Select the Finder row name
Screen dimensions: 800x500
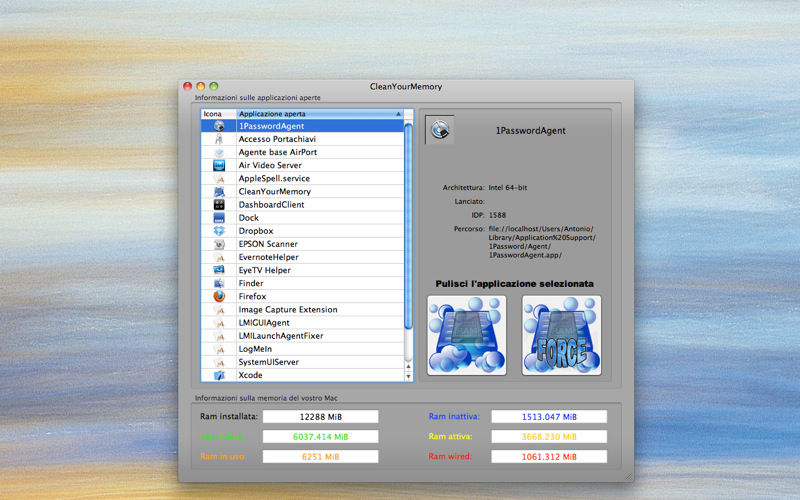tap(251, 284)
